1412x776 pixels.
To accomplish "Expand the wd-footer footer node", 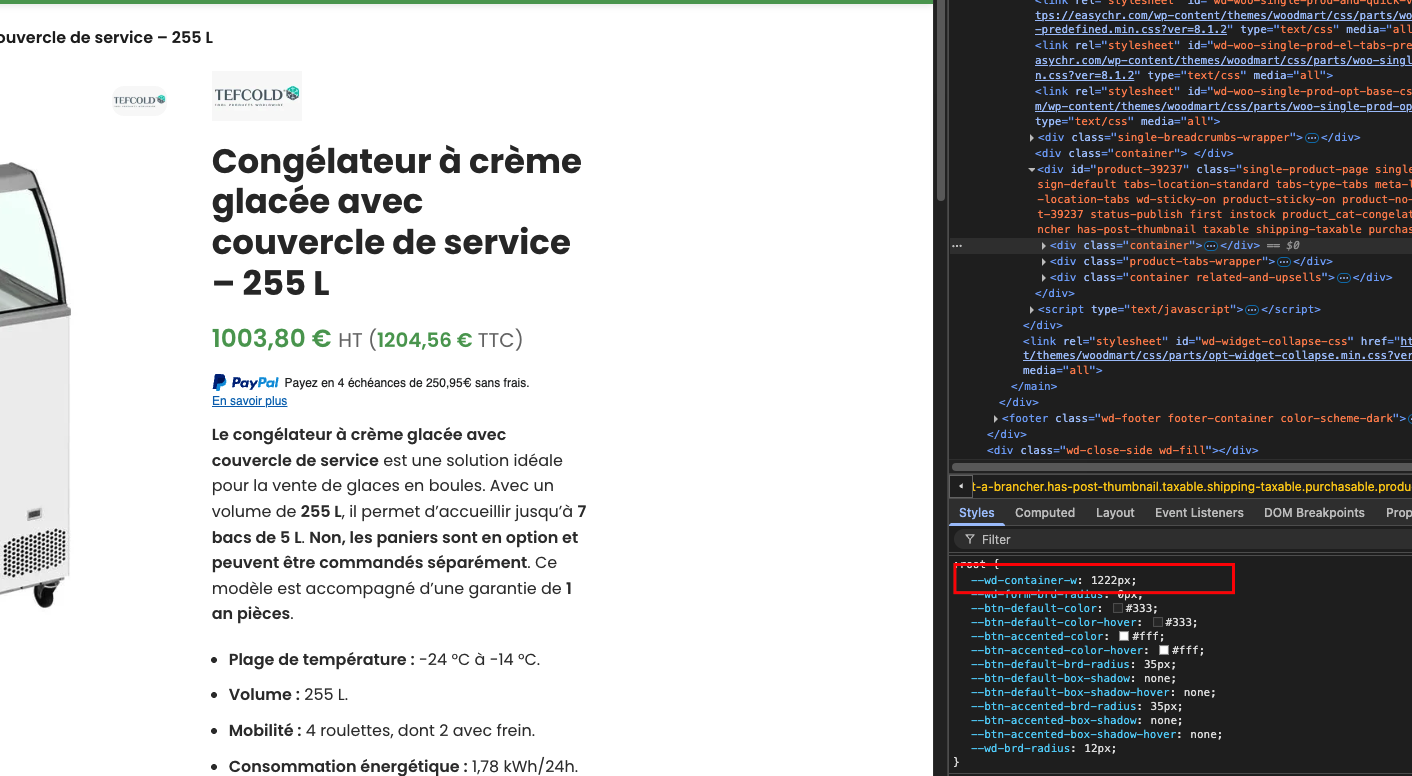I will 996,419.
